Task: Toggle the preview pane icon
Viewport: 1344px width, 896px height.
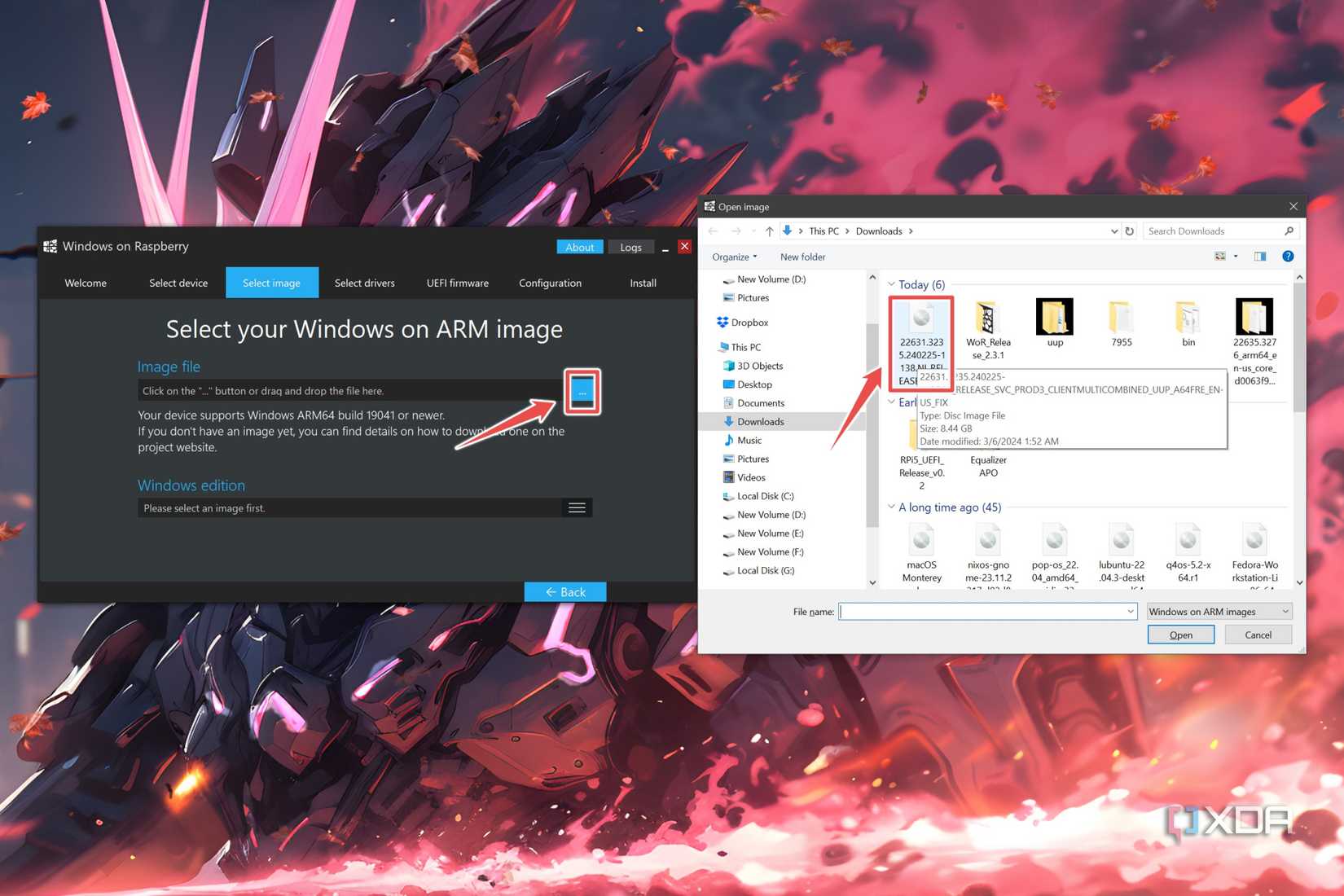Action: pyautogui.click(x=1260, y=257)
